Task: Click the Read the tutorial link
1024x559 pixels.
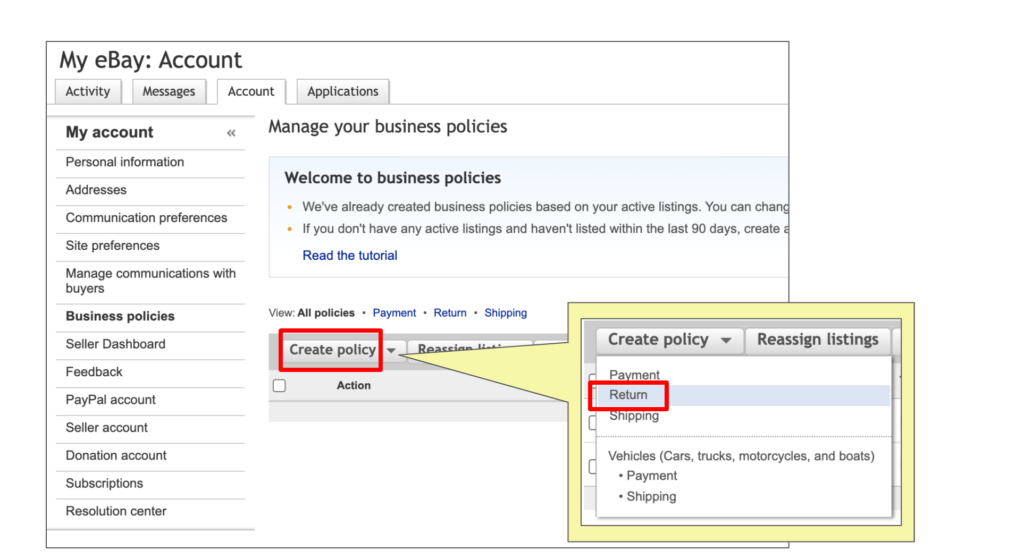Action: pyautogui.click(x=349, y=255)
